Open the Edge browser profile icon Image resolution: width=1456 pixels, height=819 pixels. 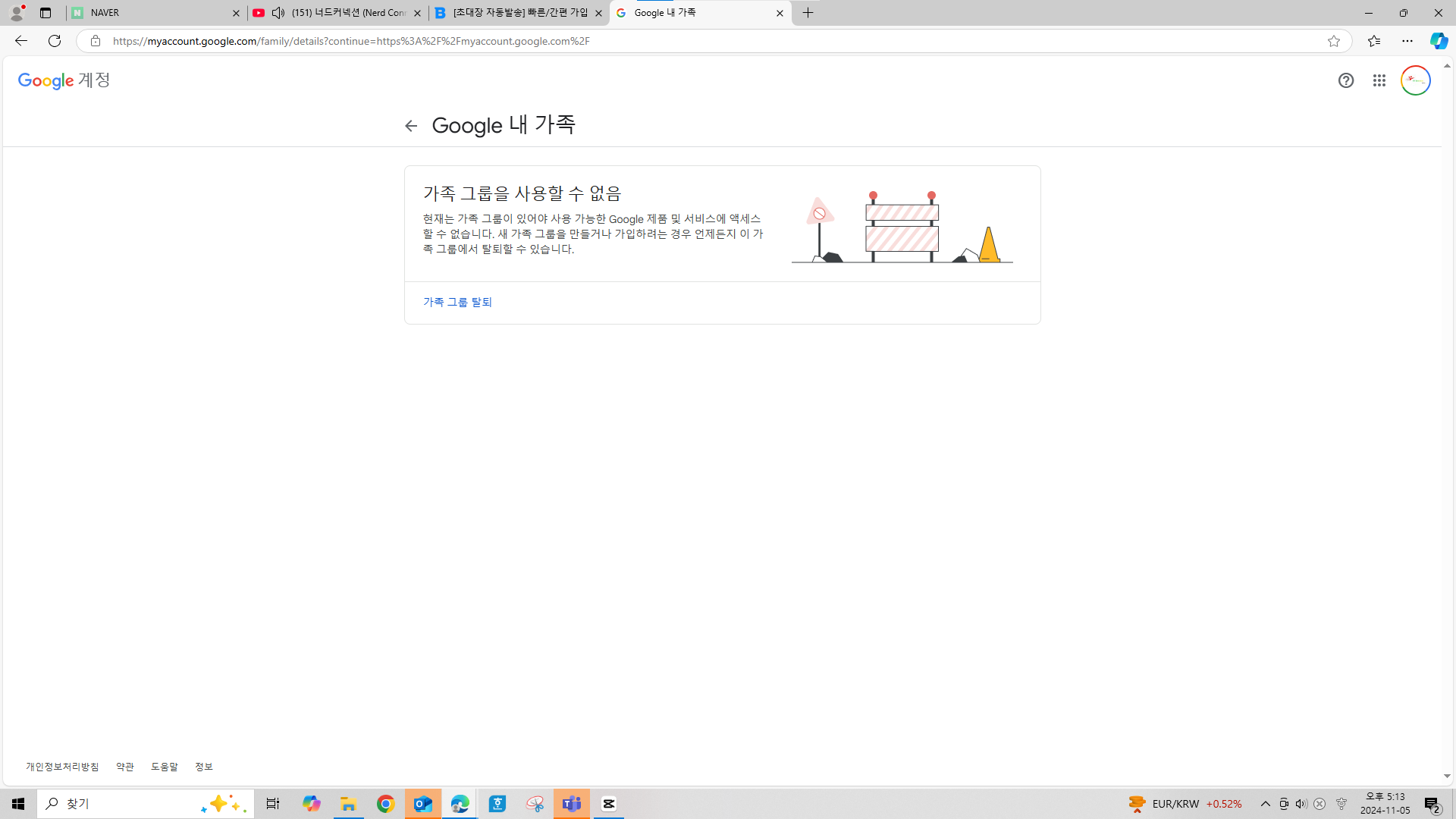(x=17, y=13)
